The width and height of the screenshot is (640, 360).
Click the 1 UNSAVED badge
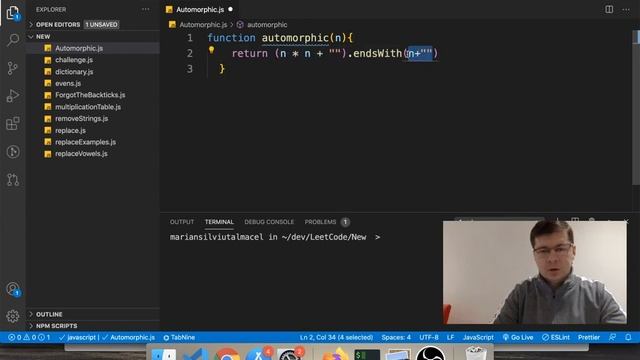click(102, 24)
